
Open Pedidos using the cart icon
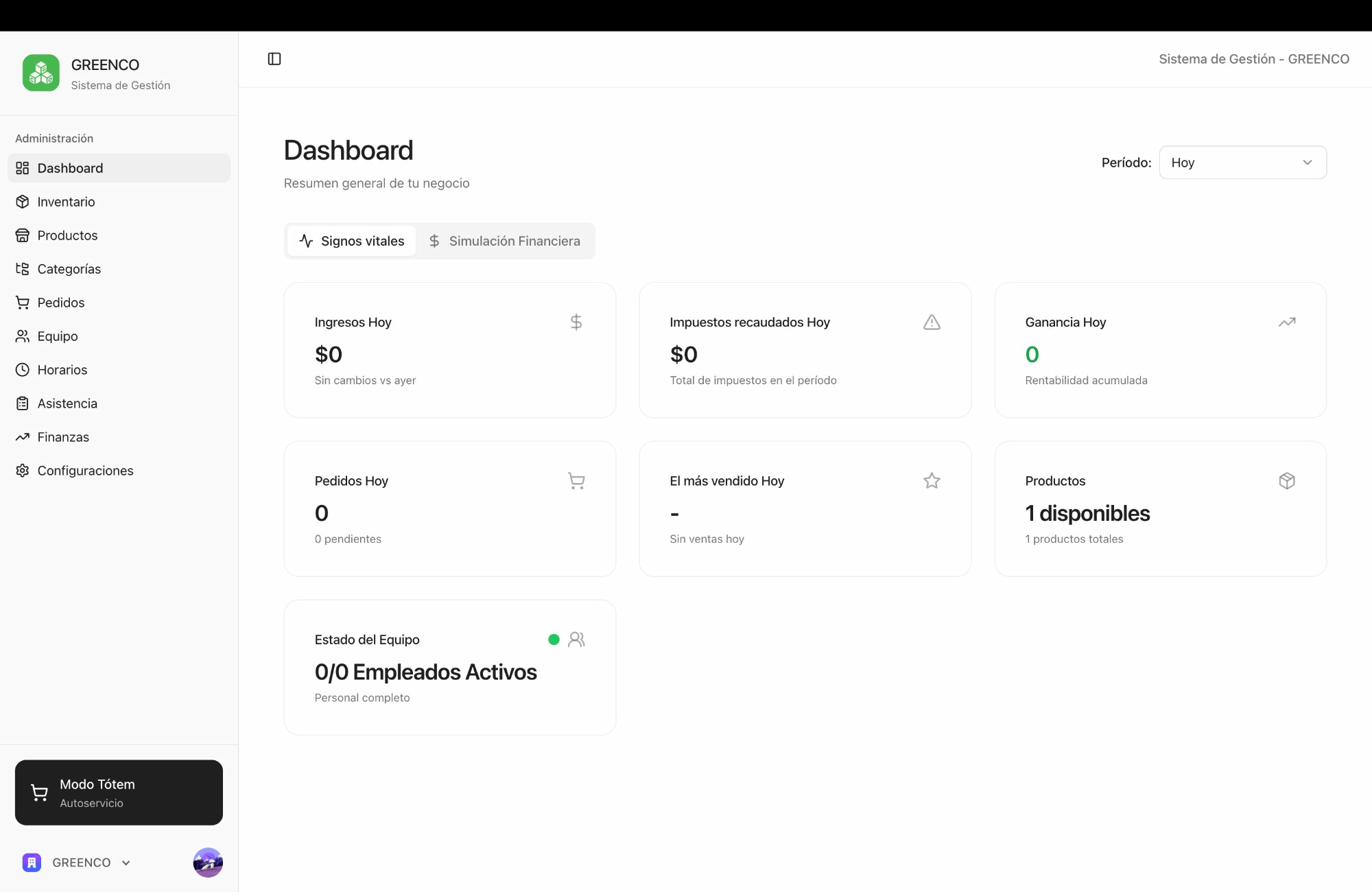(x=22, y=302)
